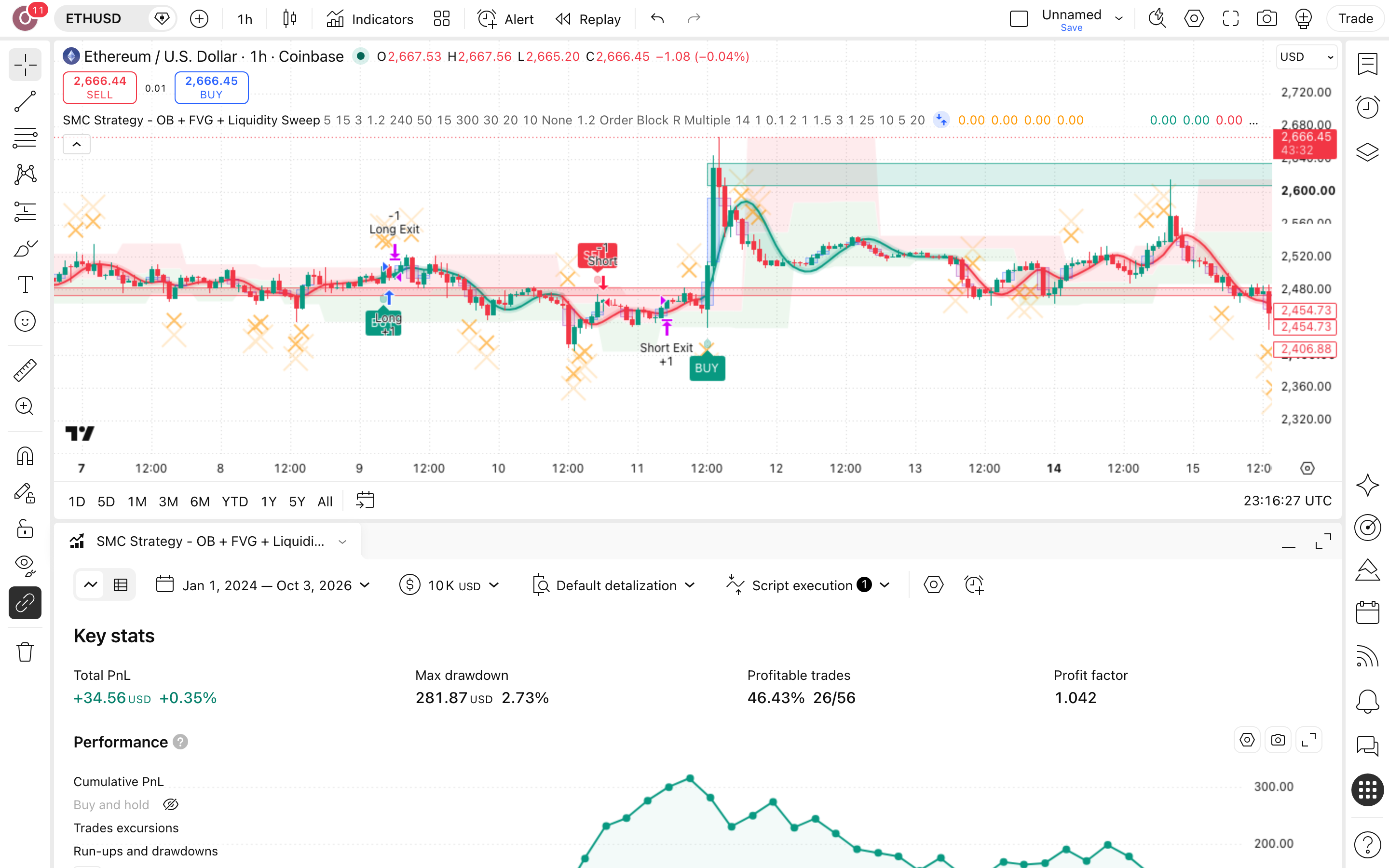The image size is (1389, 868).
Task: Select the All time range
Action: pyautogui.click(x=325, y=501)
